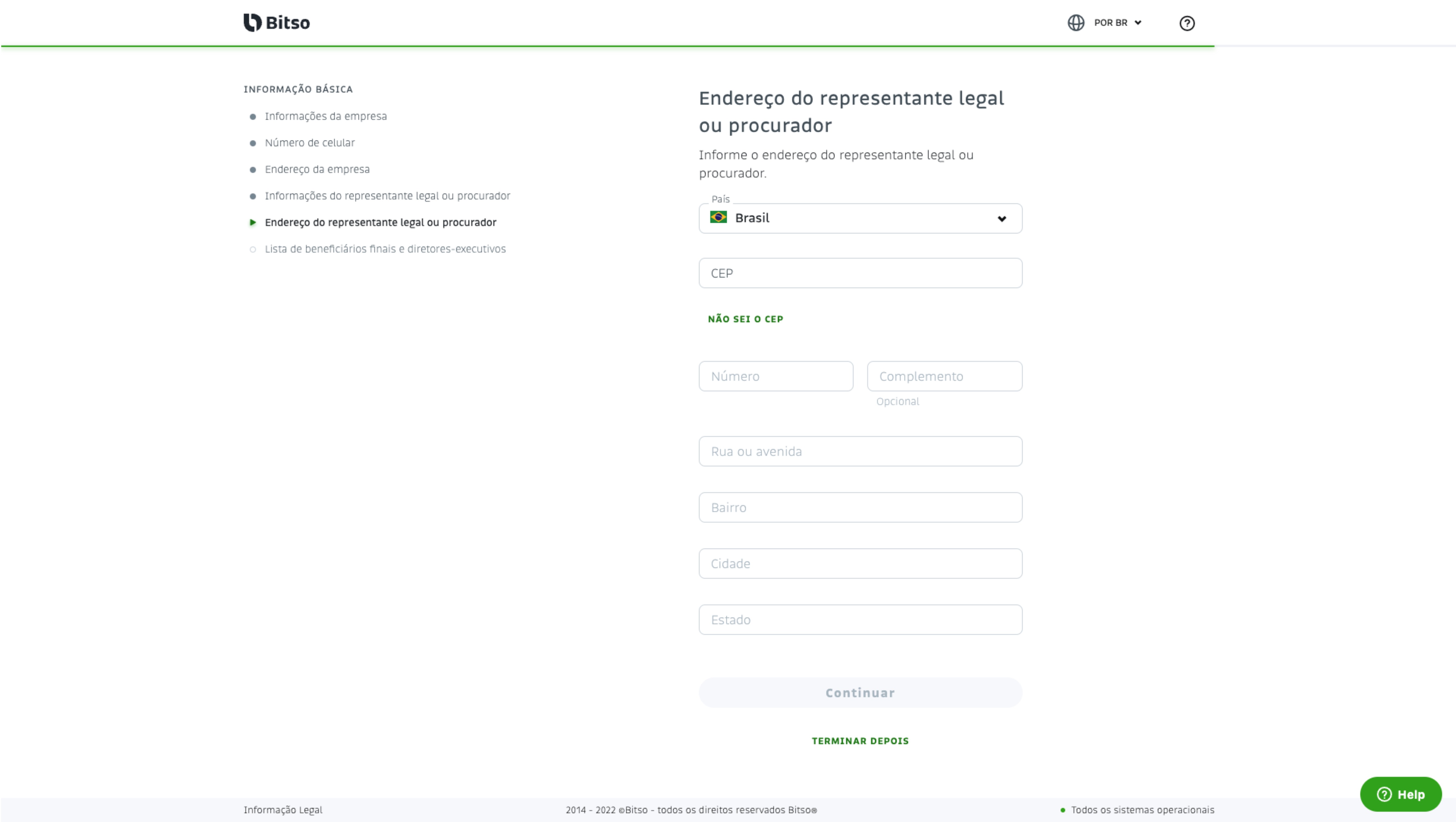This screenshot has width=1456, height=822.
Task: Click the Opcional hint text
Action: 897,401
